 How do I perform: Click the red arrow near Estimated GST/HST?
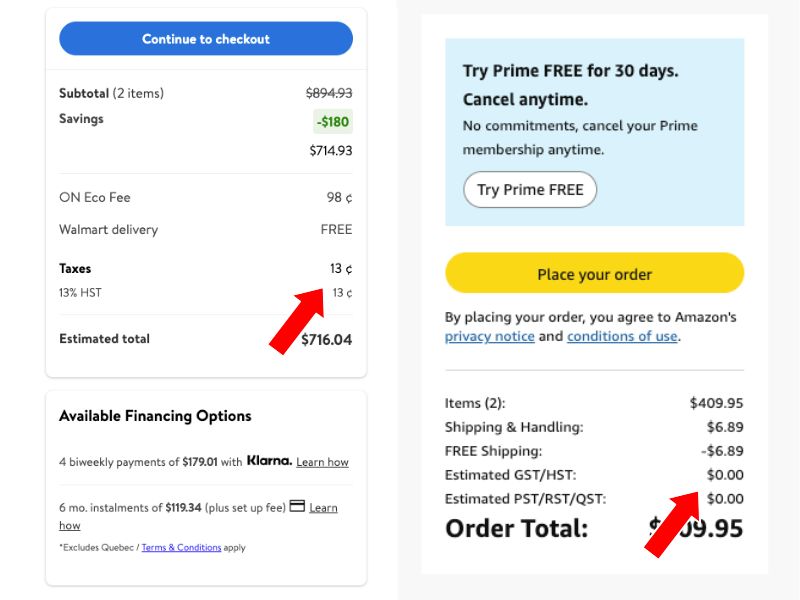[x=672, y=523]
